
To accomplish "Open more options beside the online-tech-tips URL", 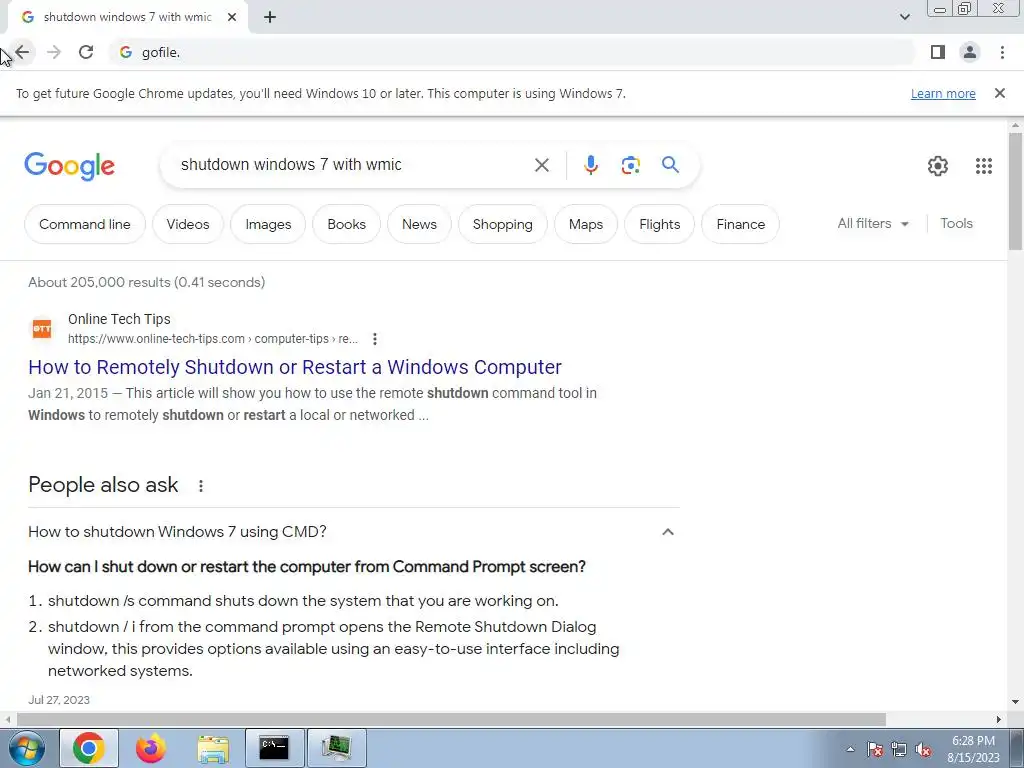I will tap(375, 339).
